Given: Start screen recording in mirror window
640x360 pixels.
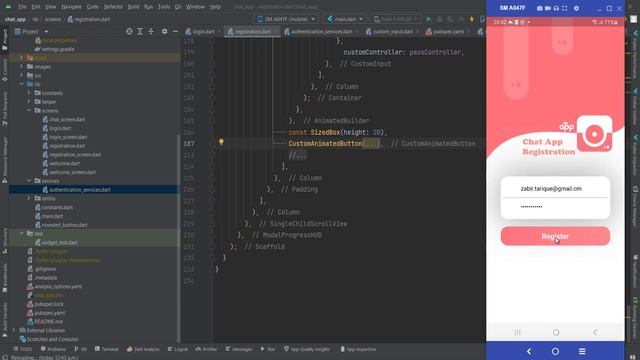Looking at the screenshot, I should tap(548, 8).
